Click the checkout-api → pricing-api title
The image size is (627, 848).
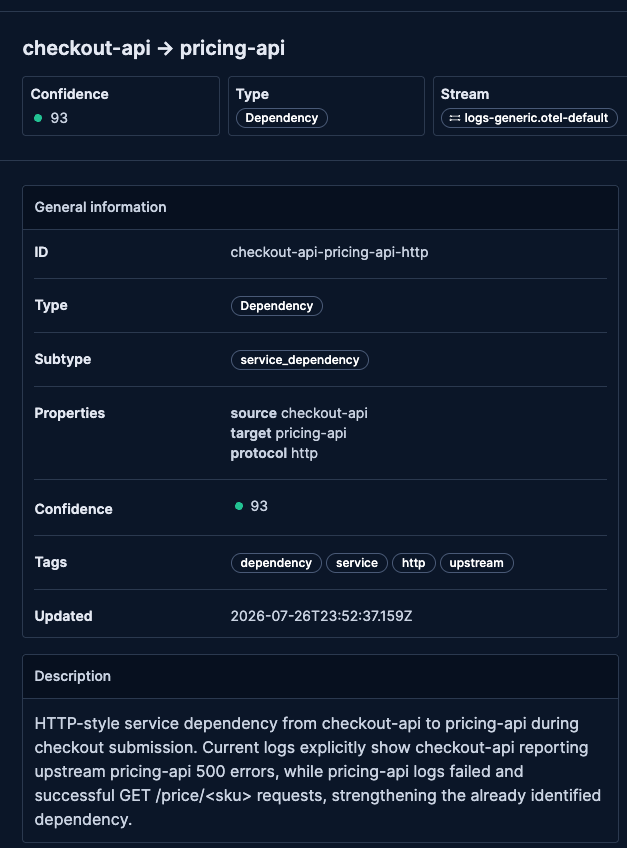pos(154,48)
